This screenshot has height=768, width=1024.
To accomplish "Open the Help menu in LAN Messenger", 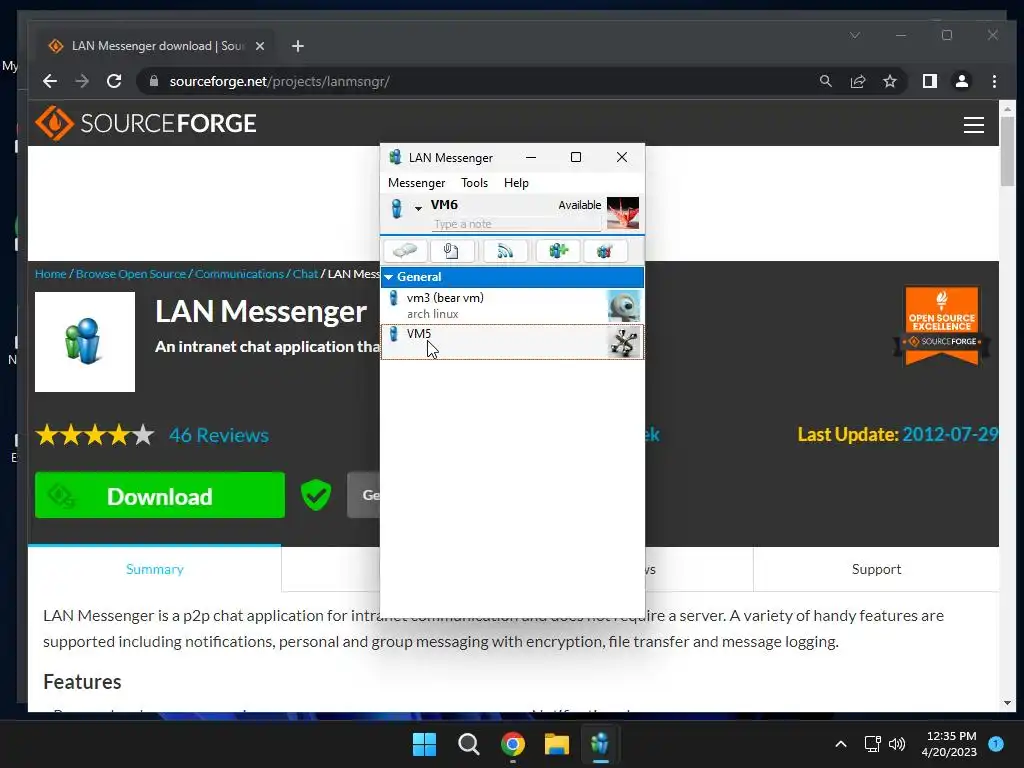I will point(516,183).
